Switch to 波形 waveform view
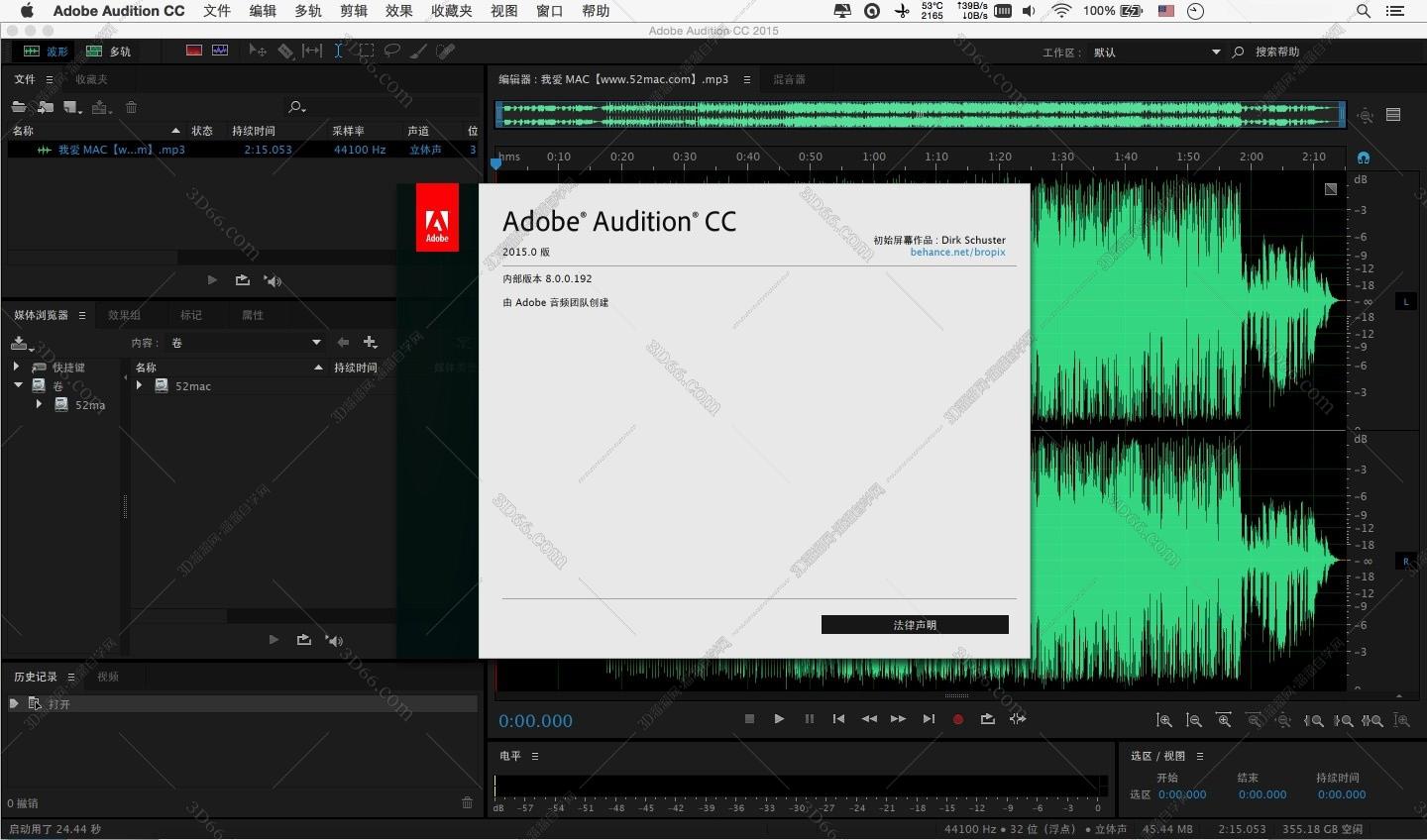This screenshot has width=1427, height=840. [x=46, y=52]
